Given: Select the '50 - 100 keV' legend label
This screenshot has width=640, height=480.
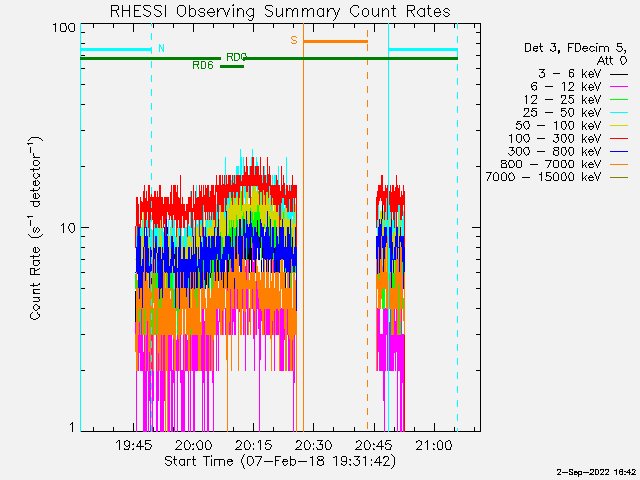Looking at the screenshot, I should [x=559, y=125].
